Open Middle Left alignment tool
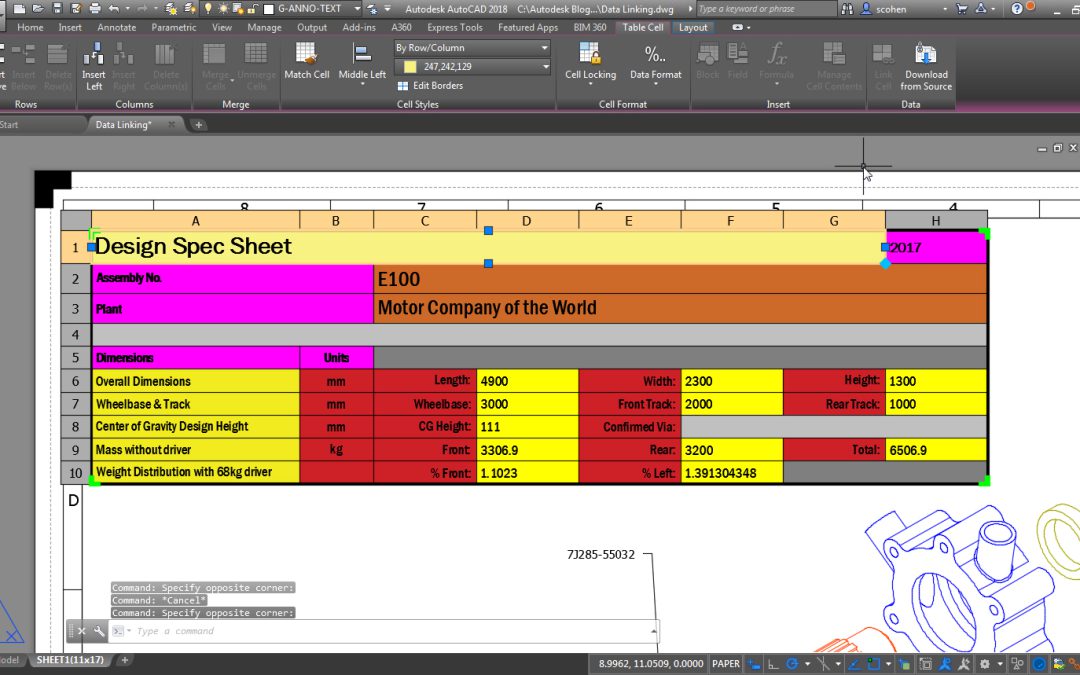Viewport: 1080px width, 675px height. coord(362,54)
